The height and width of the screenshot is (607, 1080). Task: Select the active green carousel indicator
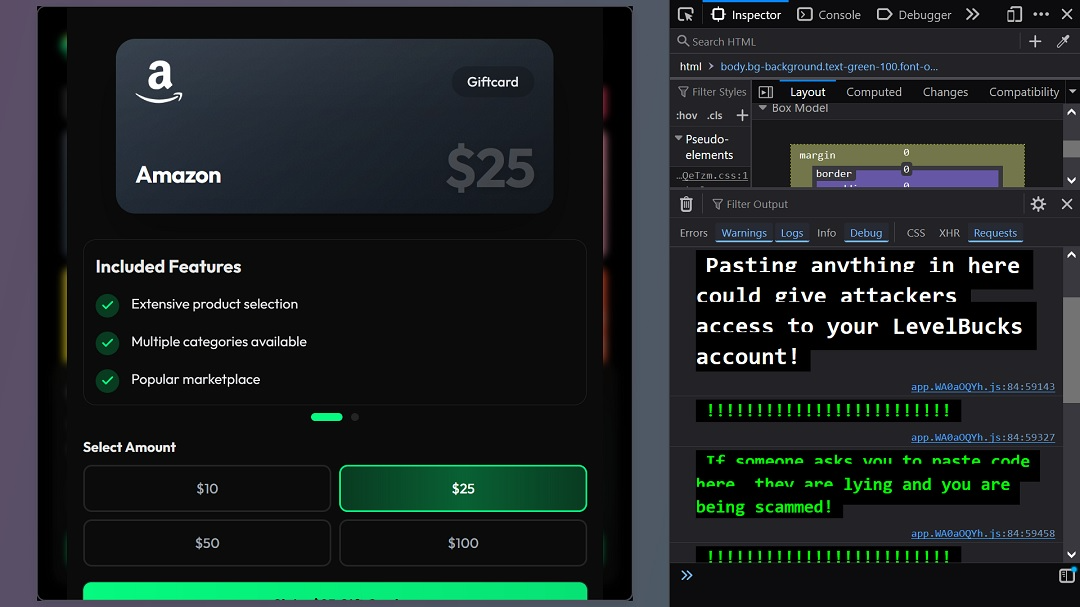(x=326, y=417)
